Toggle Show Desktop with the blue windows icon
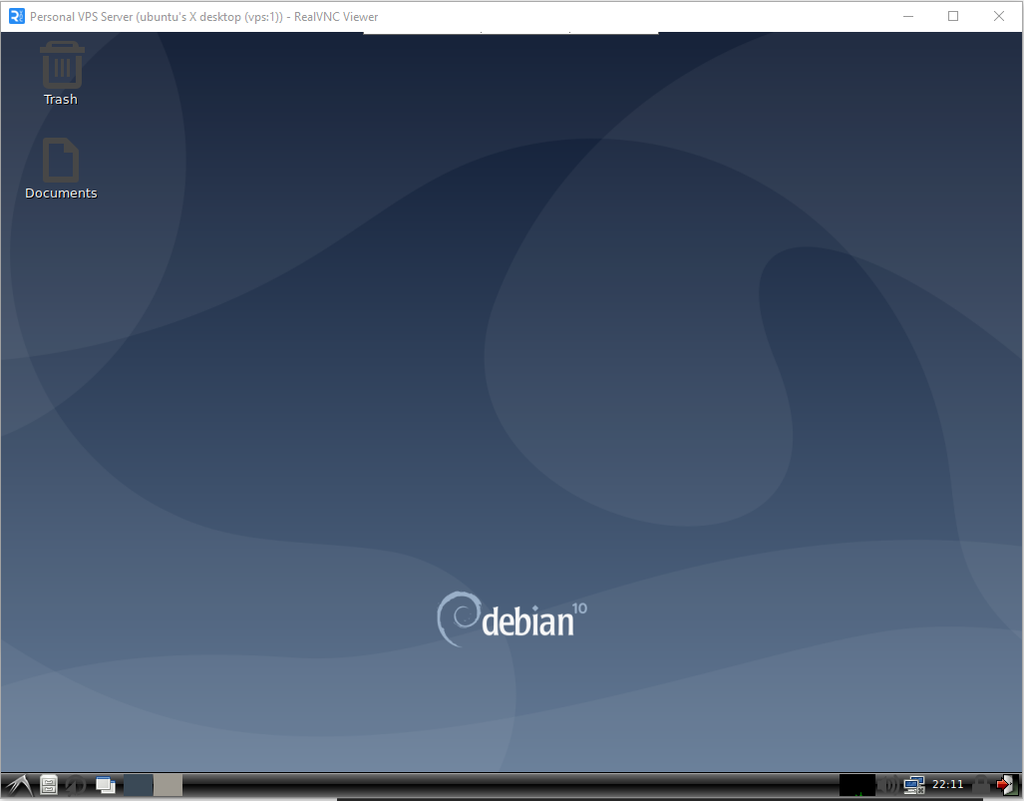This screenshot has height=801, width=1024. point(104,785)
